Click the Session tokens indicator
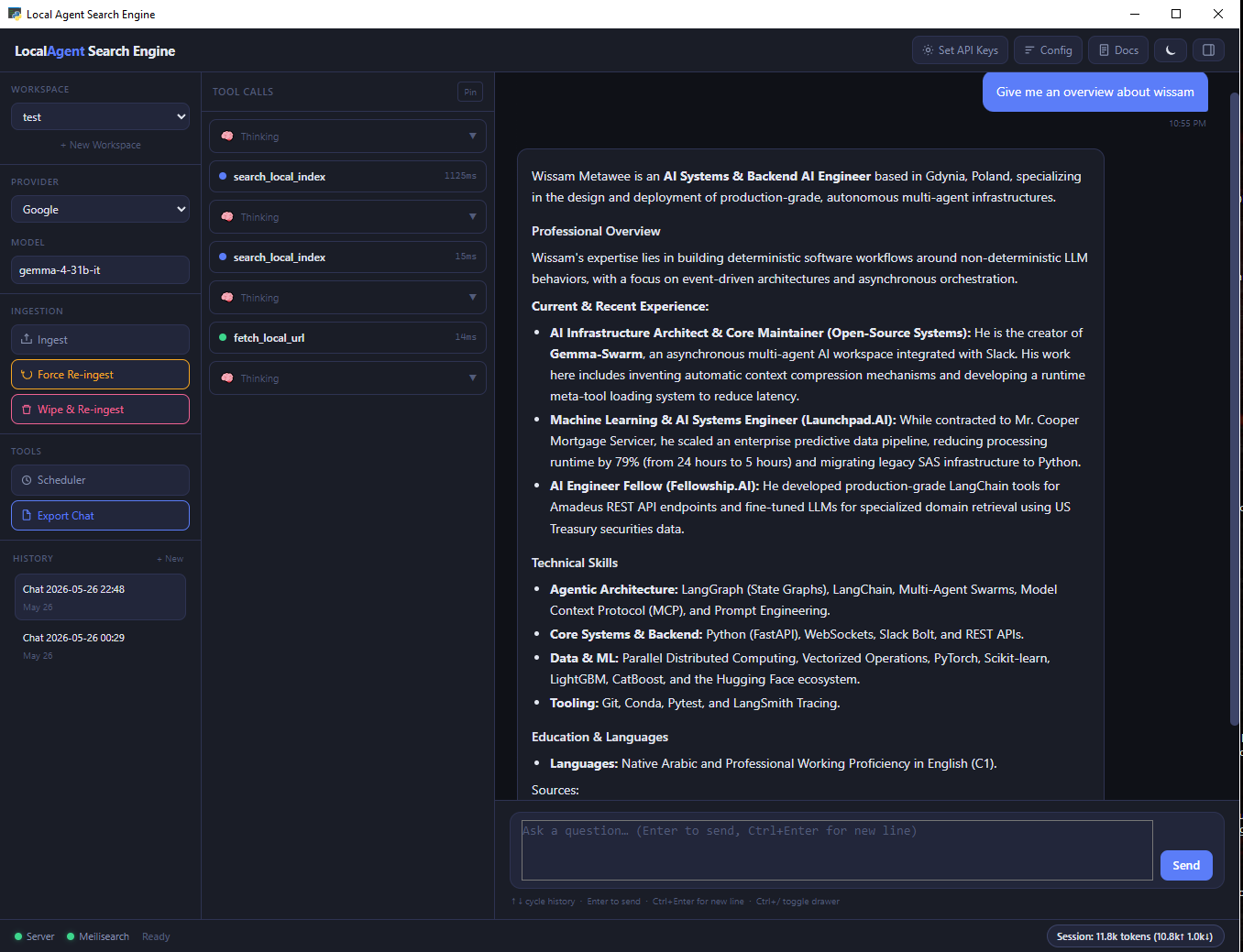 click(1135, 936)
